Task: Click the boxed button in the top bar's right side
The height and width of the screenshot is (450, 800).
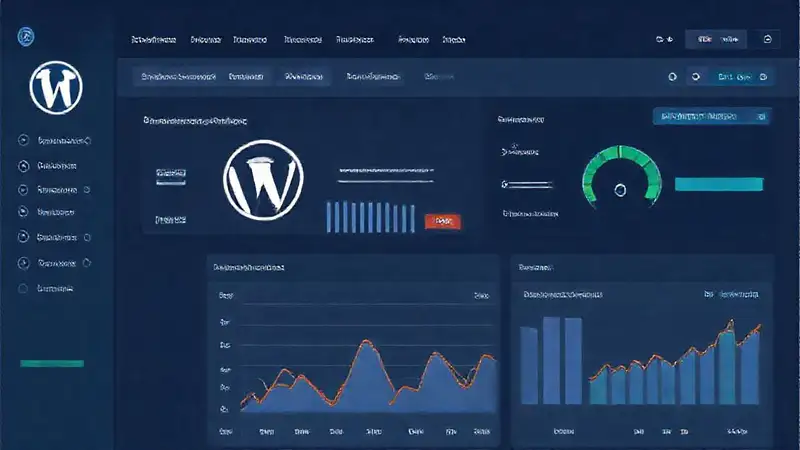Action: point(715,39)
